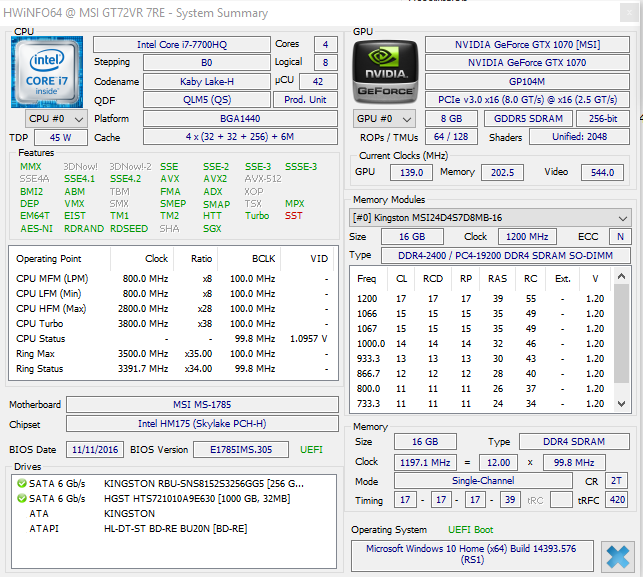Open the CPU #0 selector dropdown
The width and height of the screenshot is (643, 577).
coord(56,119)
